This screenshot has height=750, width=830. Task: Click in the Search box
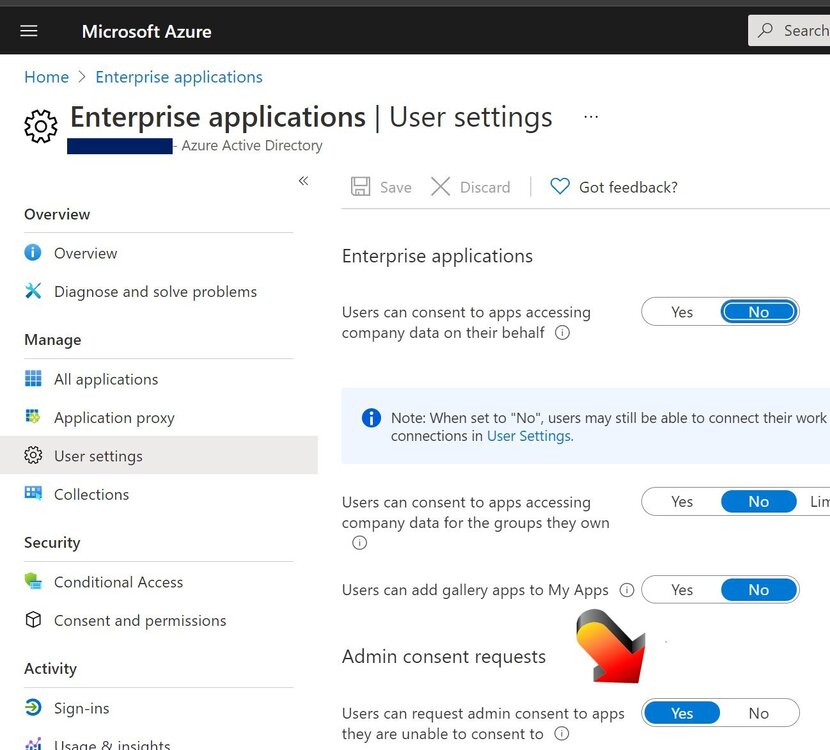(789, 30)
